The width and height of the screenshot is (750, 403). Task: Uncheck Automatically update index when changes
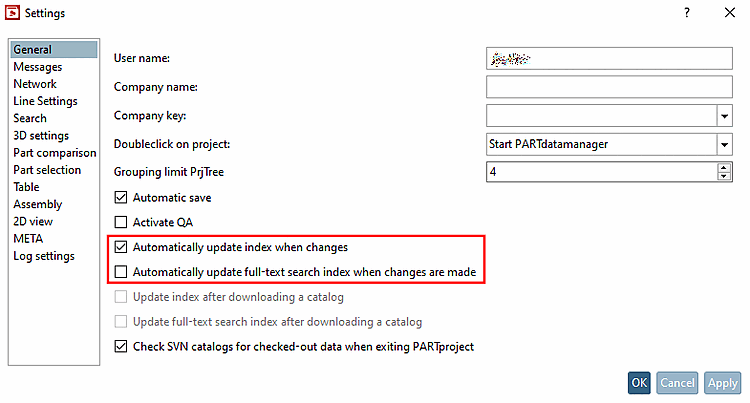[x=122, y=247]
